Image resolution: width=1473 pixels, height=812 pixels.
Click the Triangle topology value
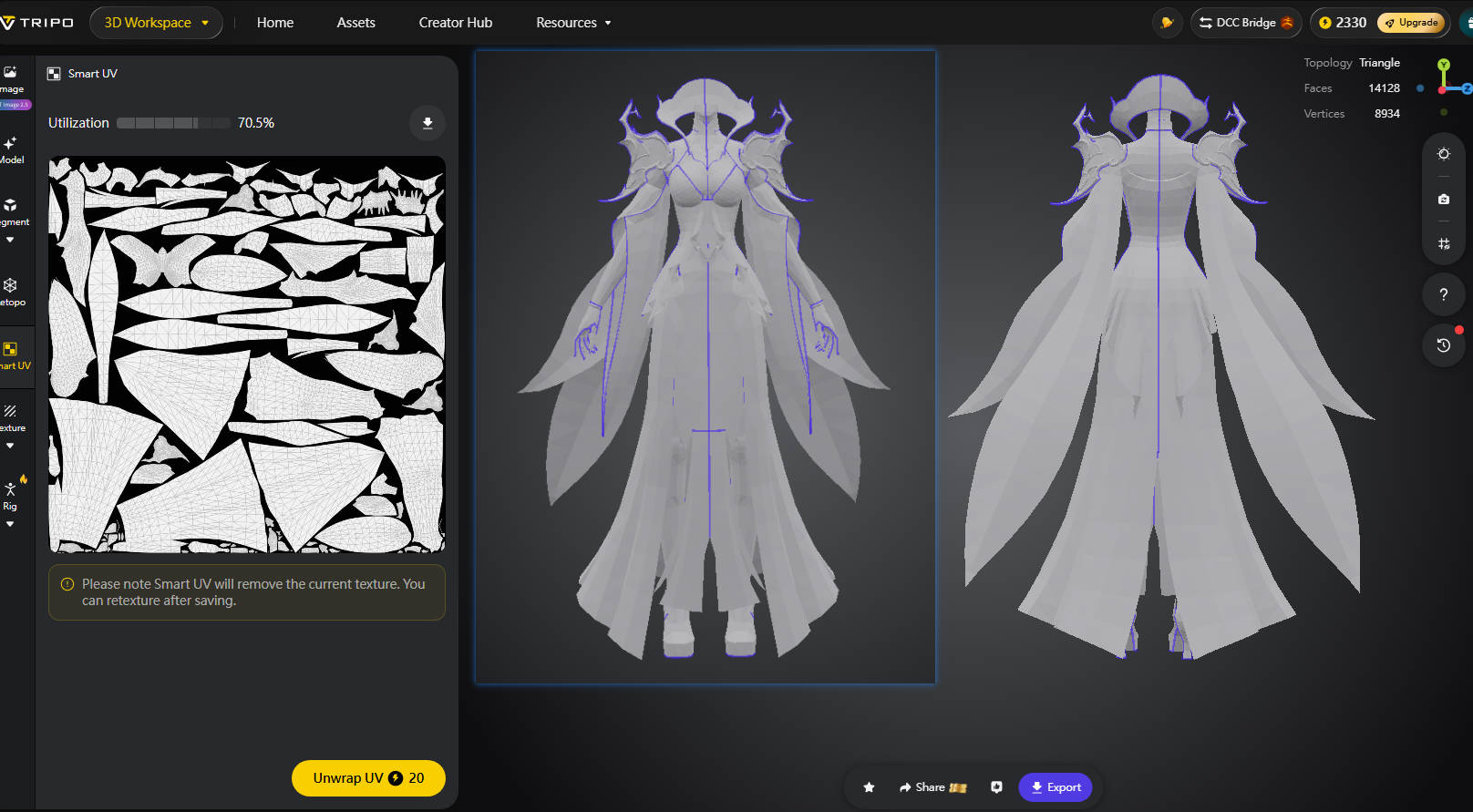click(x=1379, y=63)
